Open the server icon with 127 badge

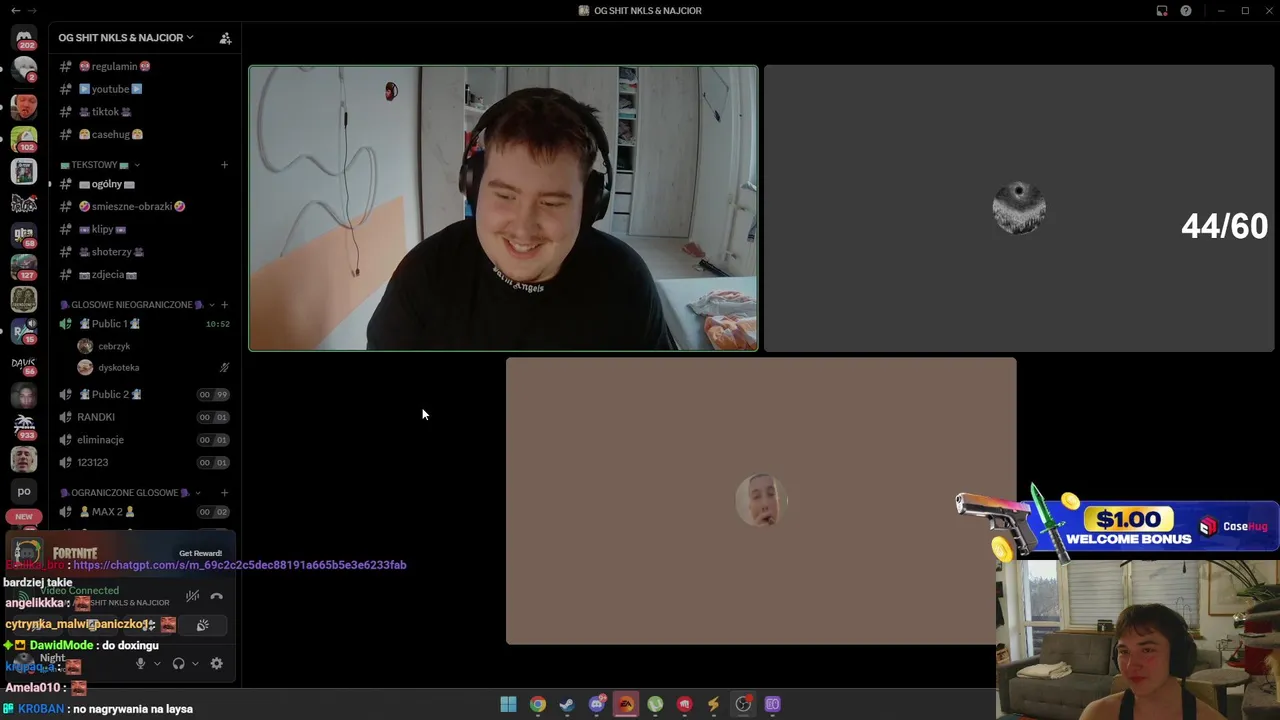24,266
